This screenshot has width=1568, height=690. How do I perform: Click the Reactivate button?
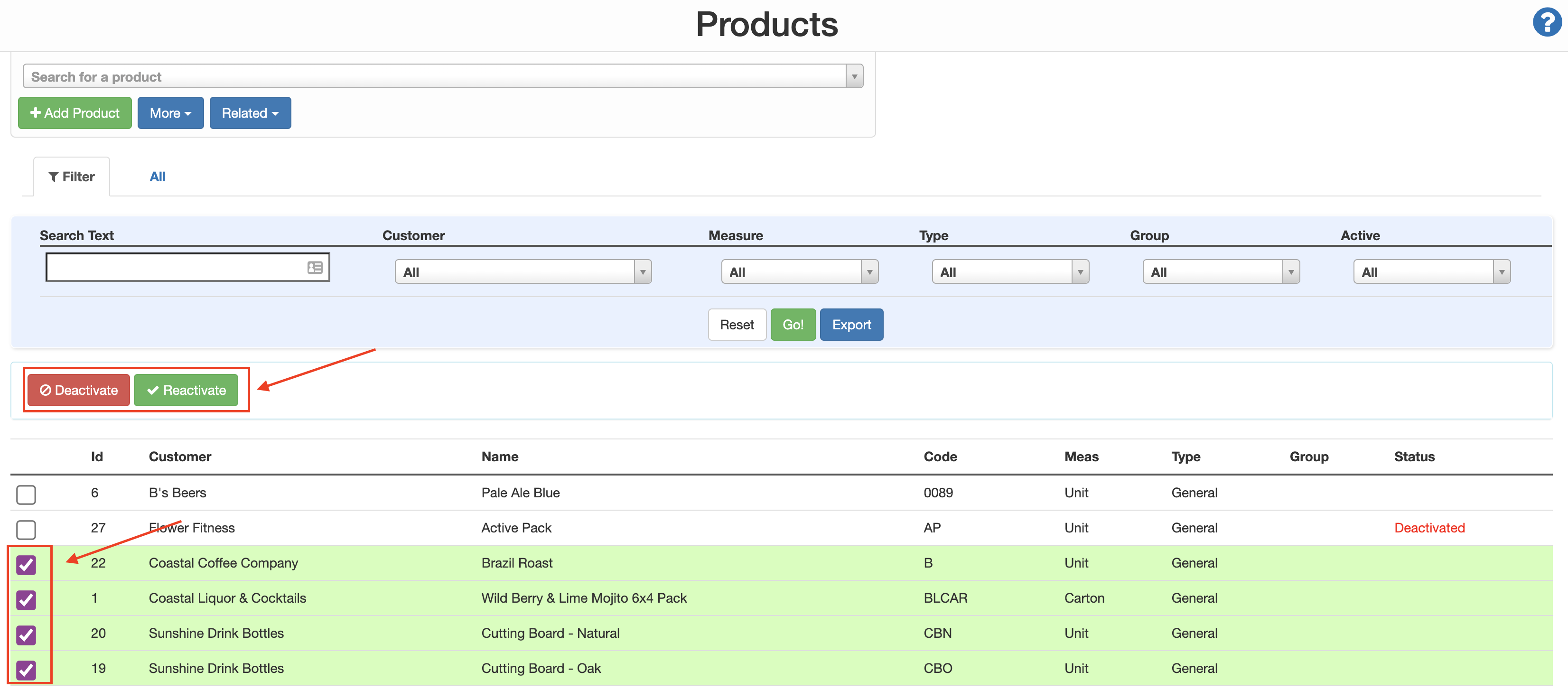[186, 390]
